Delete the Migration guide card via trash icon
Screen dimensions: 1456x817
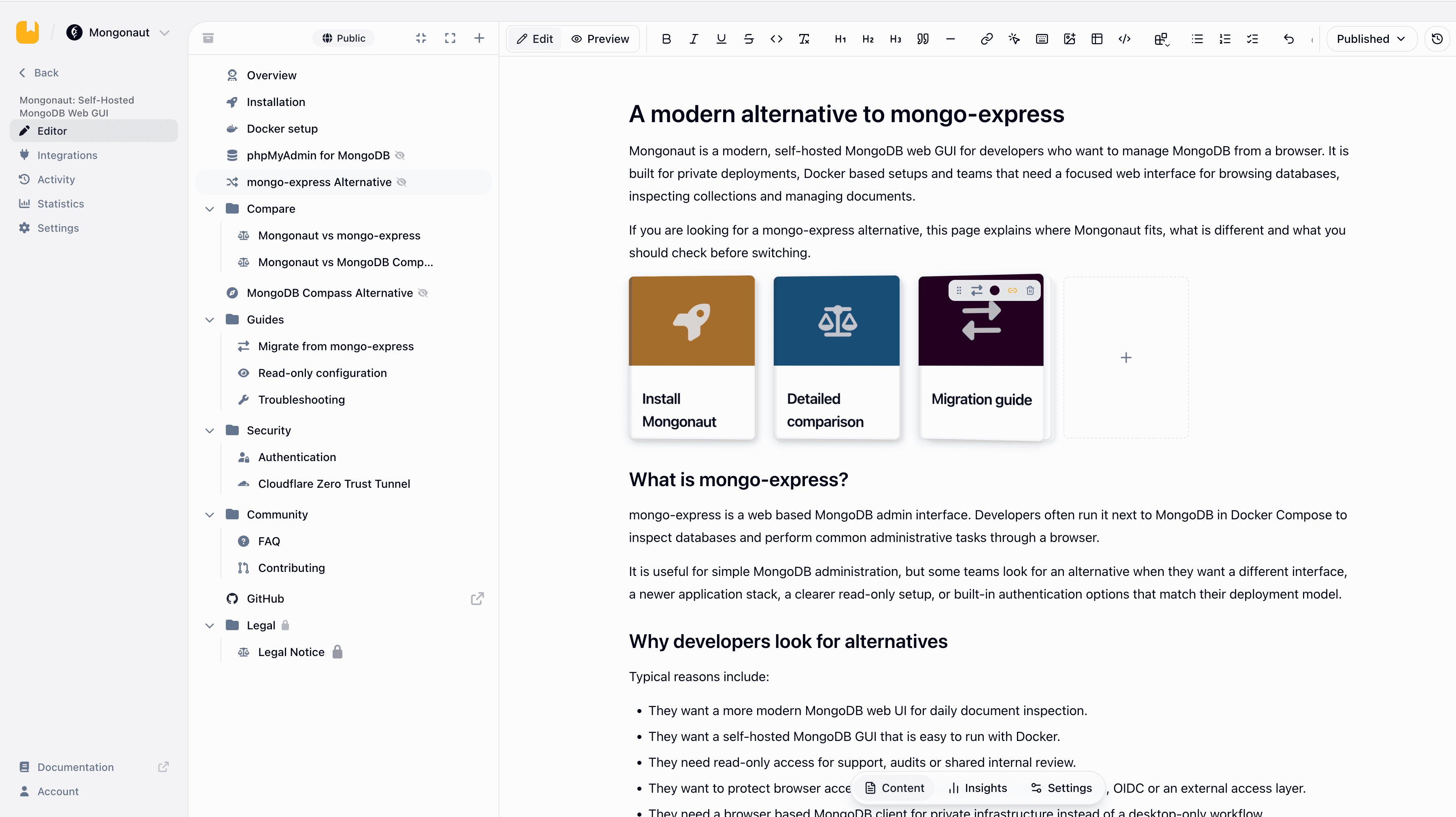[x=1030, y=290]
